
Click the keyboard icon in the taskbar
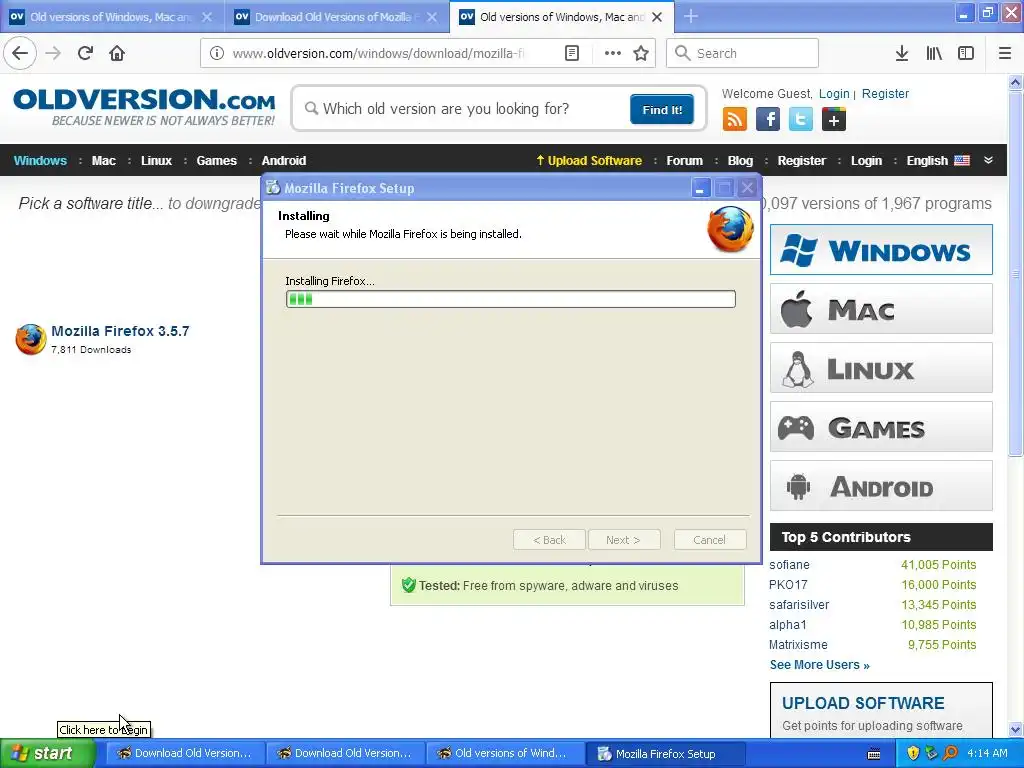(873, 754)
